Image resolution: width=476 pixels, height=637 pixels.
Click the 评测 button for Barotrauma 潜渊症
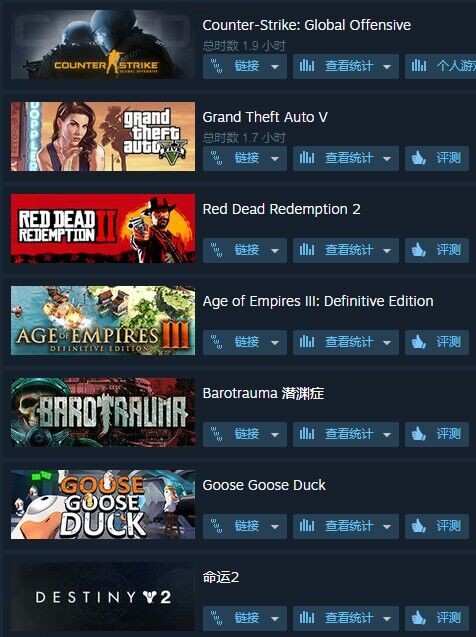(437, 434)
